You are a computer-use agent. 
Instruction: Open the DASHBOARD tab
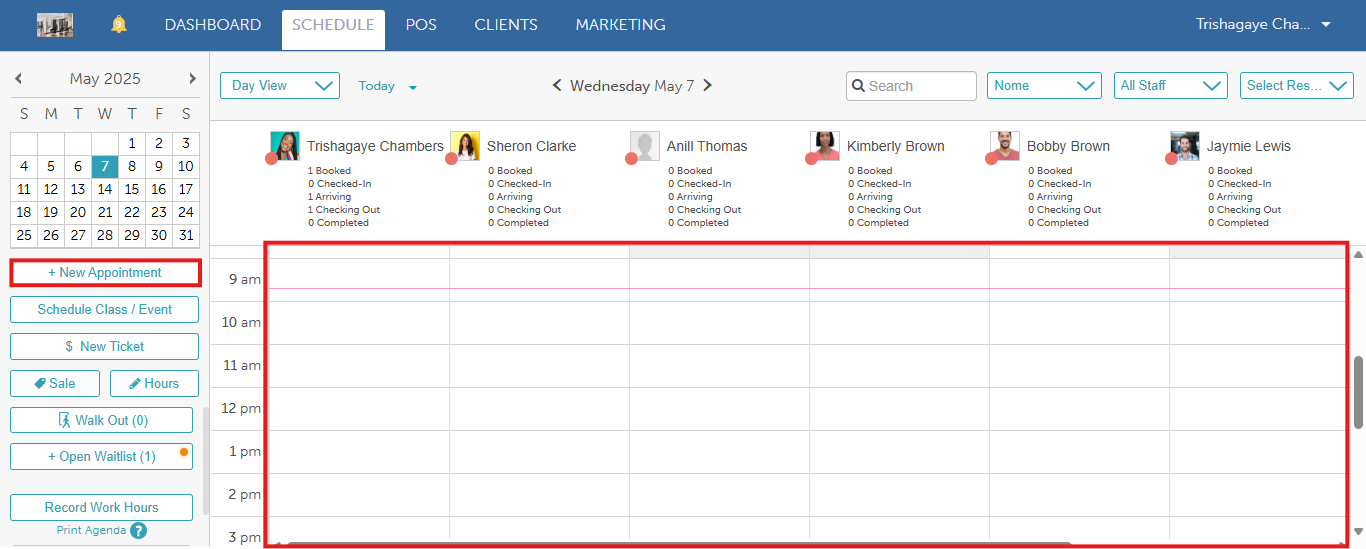pos(213,25)
